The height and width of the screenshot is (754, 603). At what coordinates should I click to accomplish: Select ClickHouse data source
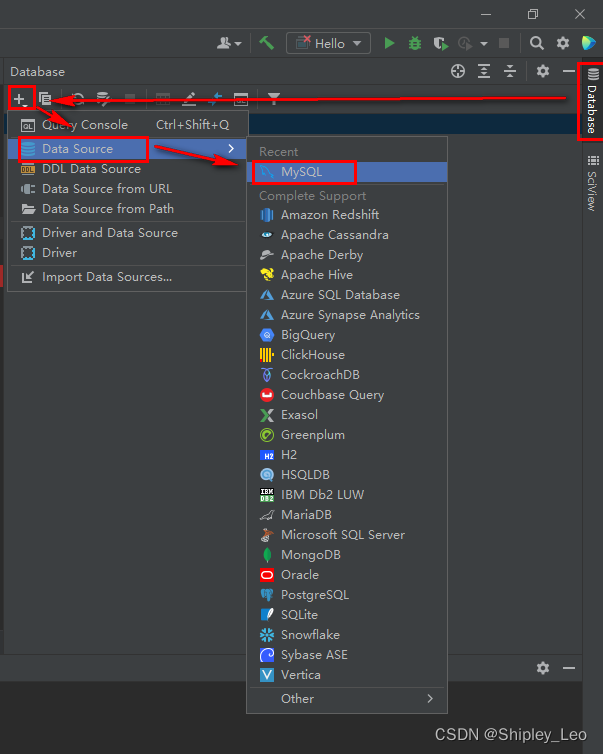pos(347,355)
